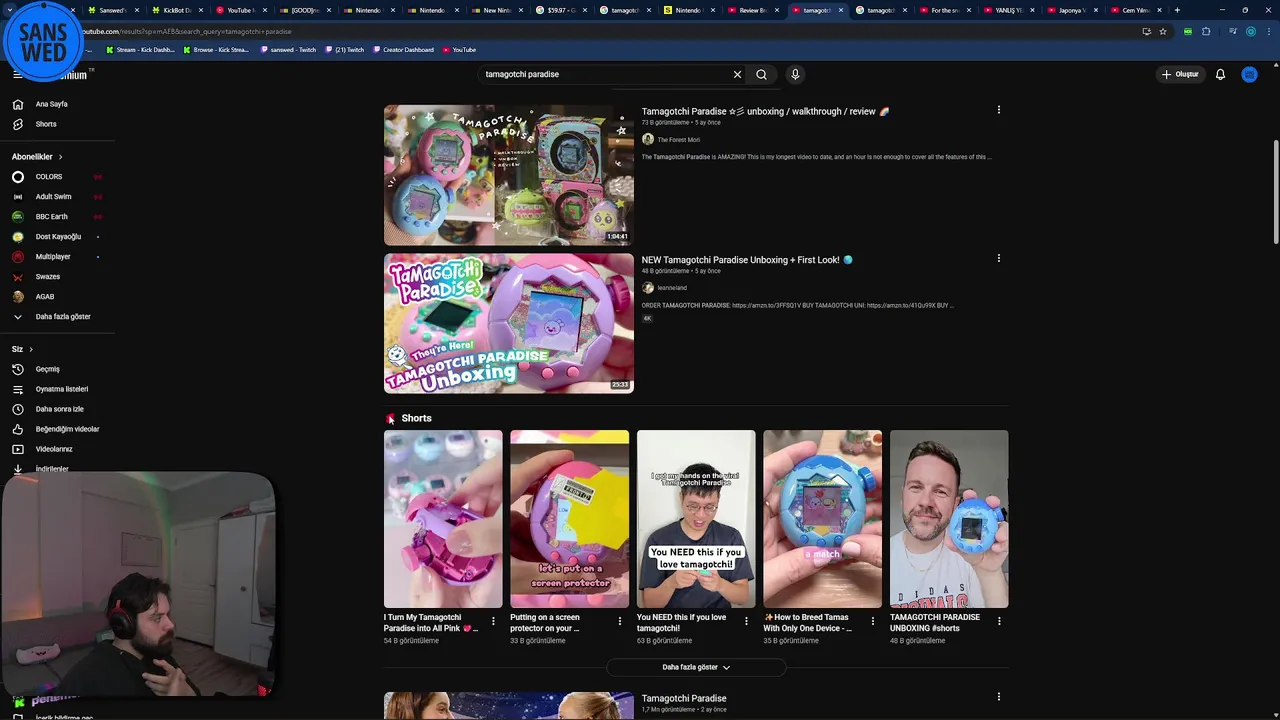The image size is (1280, 720).
Task: Expand Shorts shelf with Daha fazla göster
Action: 696,667
